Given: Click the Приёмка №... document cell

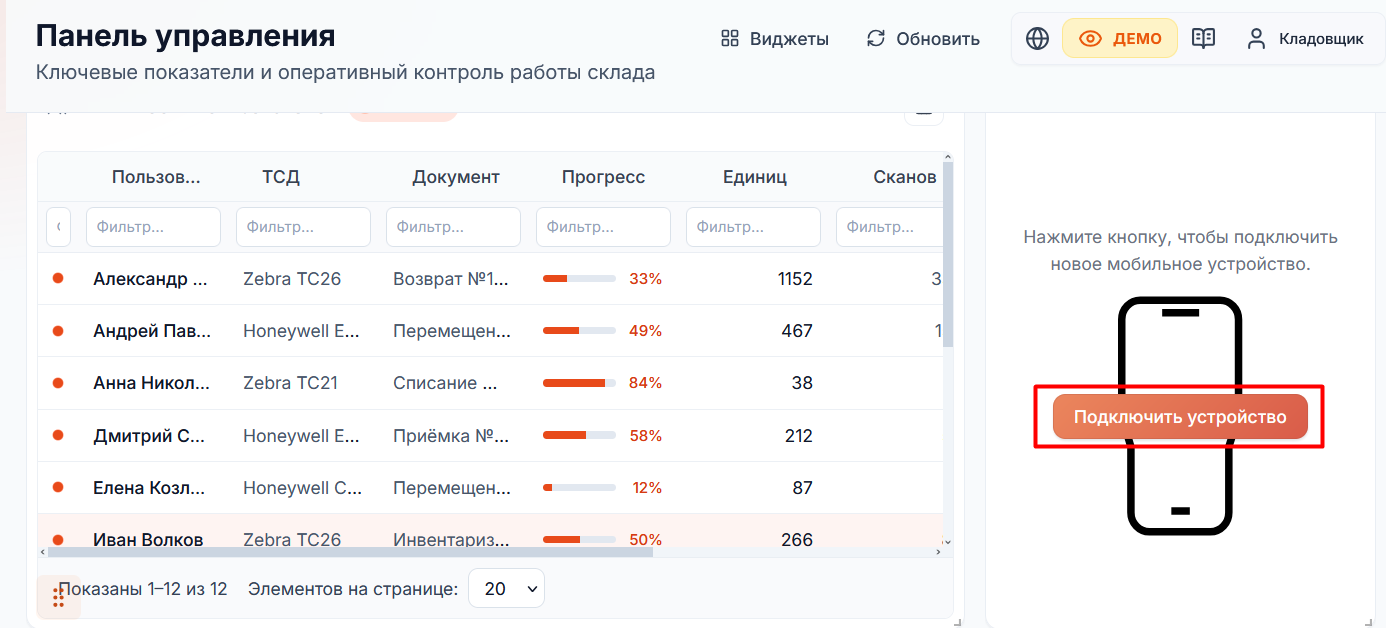Looking at the screenshot, I should coord(451,436).
